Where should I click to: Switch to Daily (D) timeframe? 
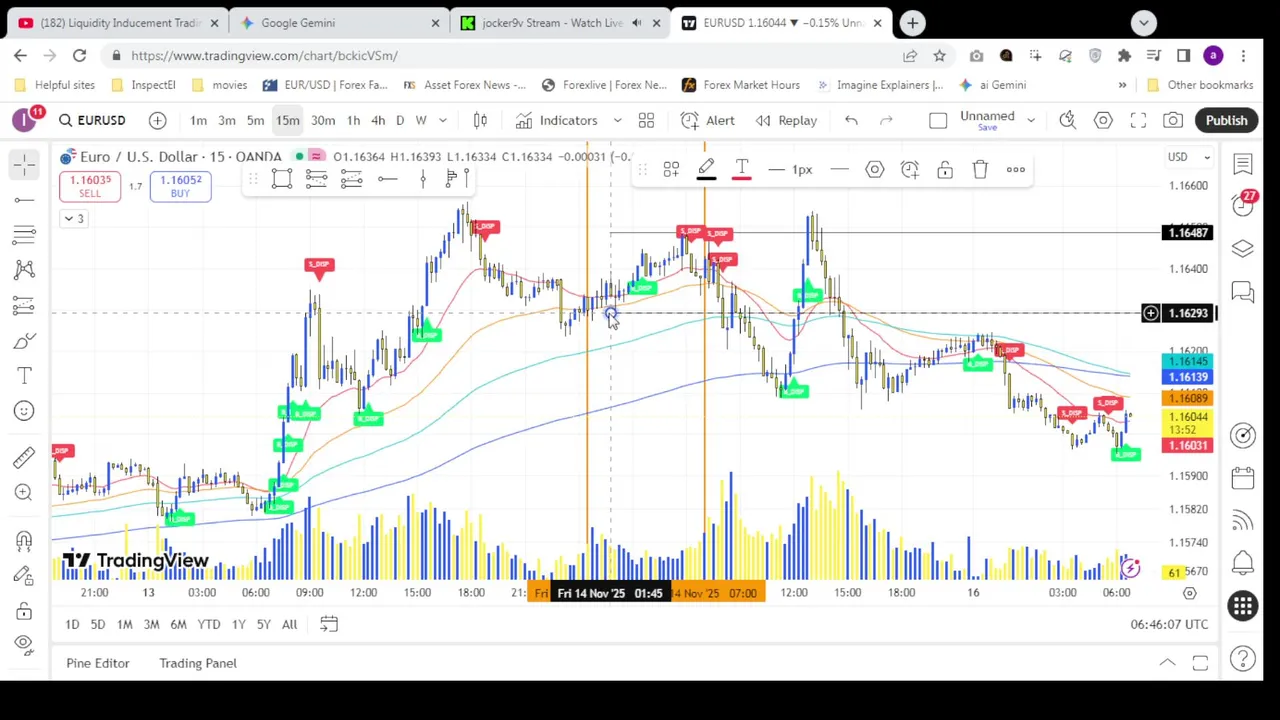(400, 120)
